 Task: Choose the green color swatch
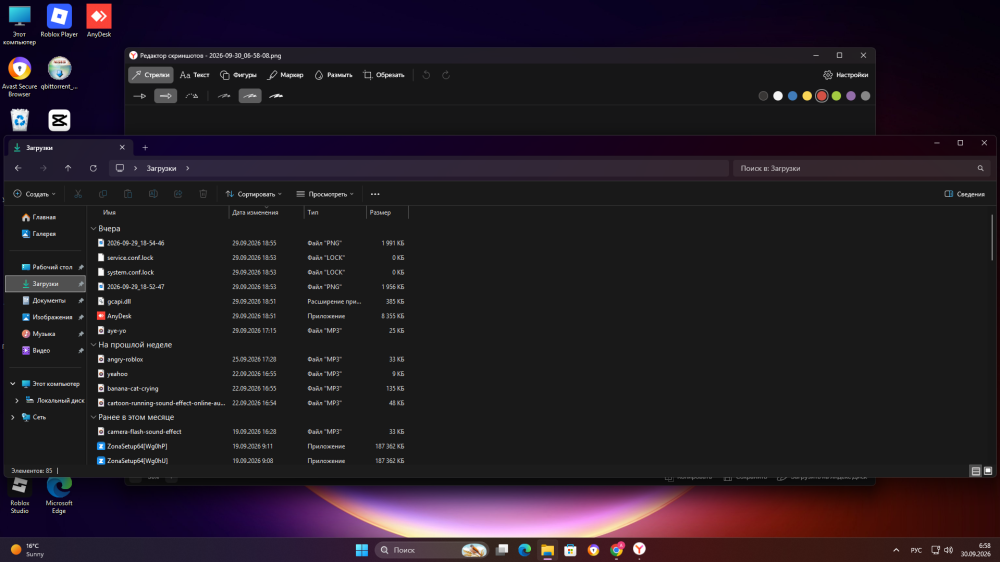(836, 96)
